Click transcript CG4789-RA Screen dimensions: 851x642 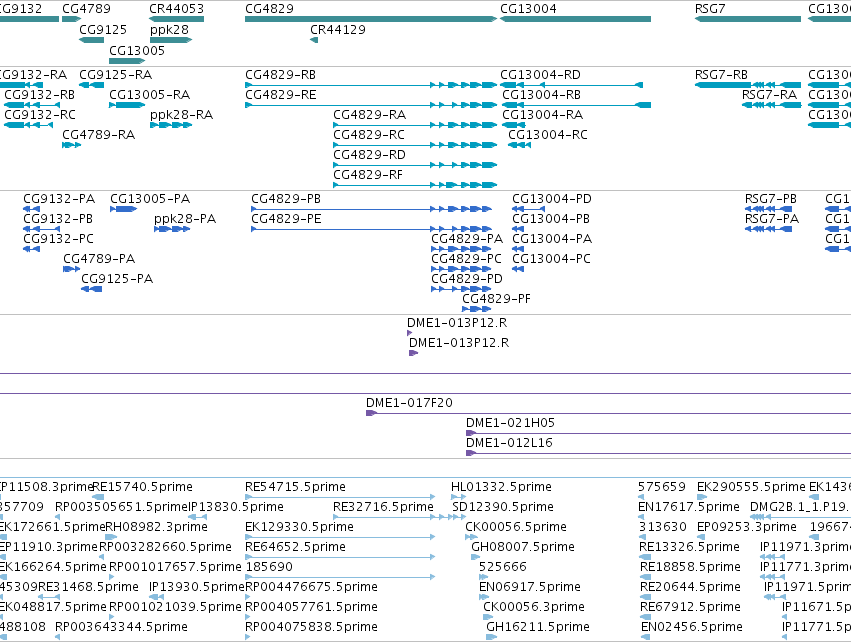click(x=72, y=145)
